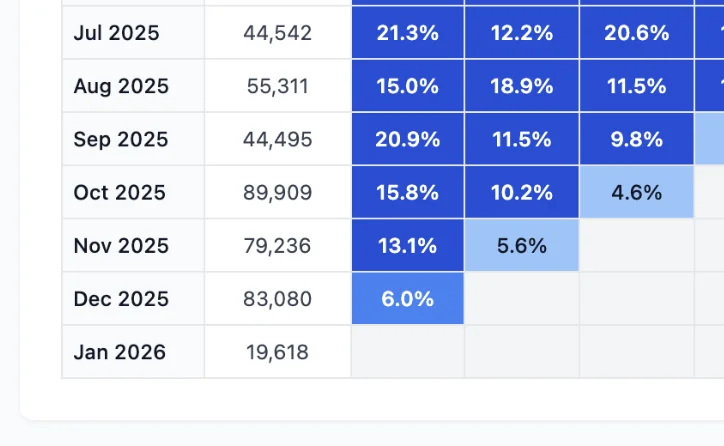The height and width of the screenshot is (446, 724).
Task: Click the 20.6% retention cell
Action: (x=637, y=33)
